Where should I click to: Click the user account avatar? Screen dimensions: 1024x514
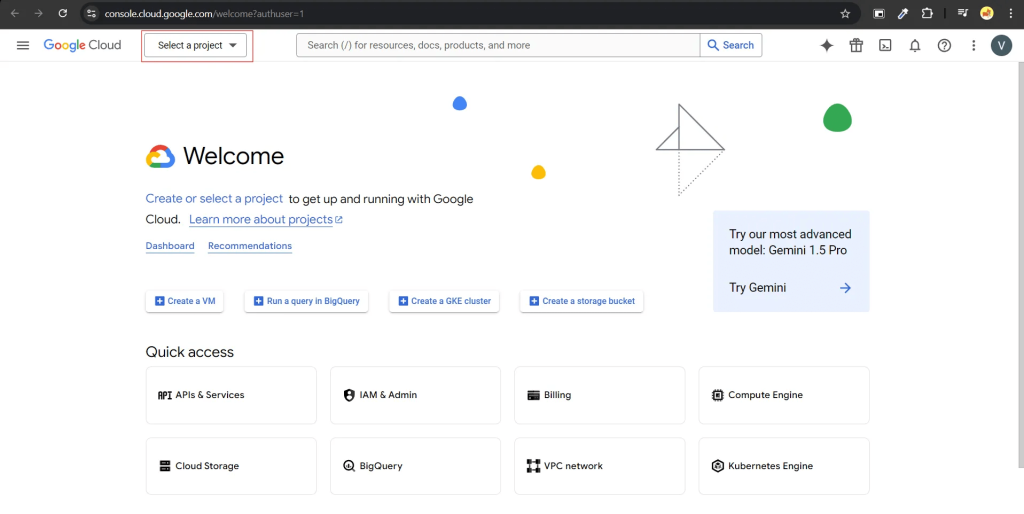click(x=1001, y=45)
